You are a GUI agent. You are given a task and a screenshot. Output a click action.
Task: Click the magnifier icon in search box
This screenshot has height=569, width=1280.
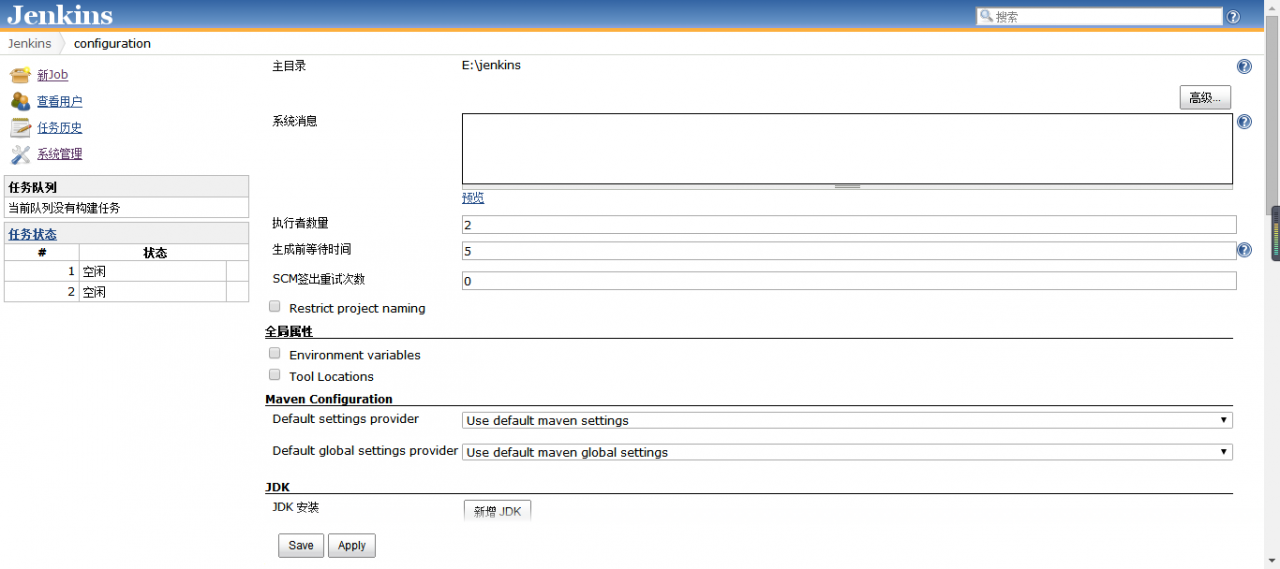(986, 16)
